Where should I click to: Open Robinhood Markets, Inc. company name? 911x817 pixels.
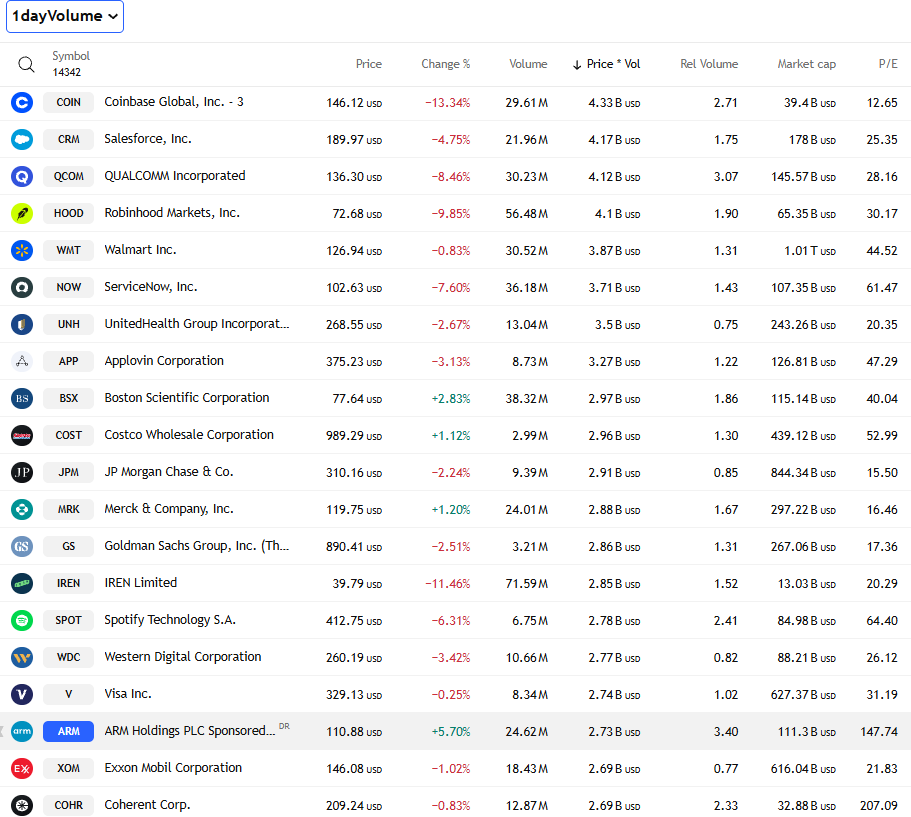click(172, 213)
